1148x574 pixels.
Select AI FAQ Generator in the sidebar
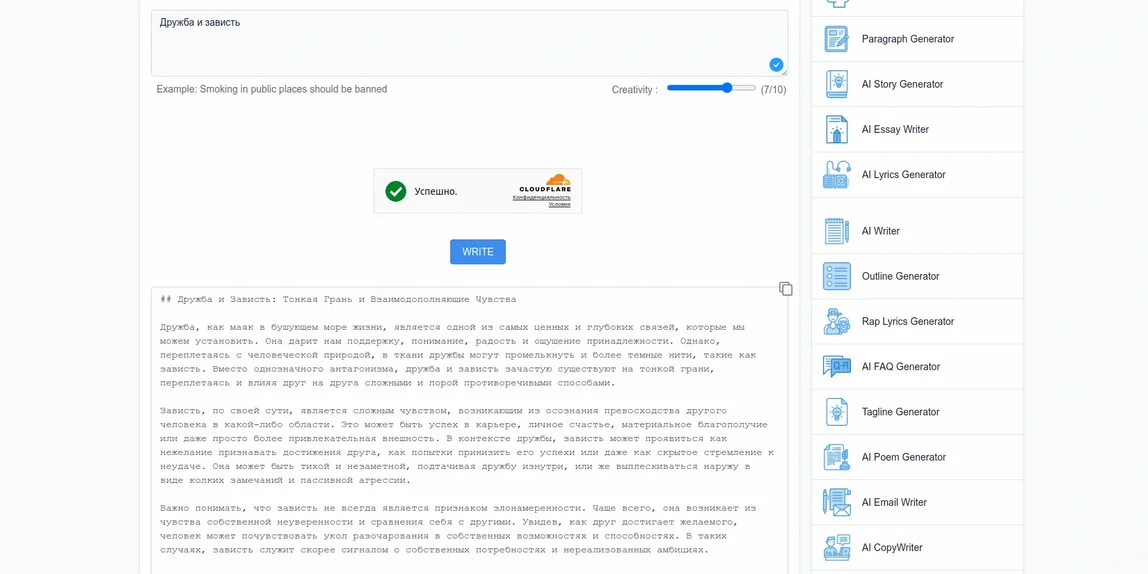click(901, 367)
